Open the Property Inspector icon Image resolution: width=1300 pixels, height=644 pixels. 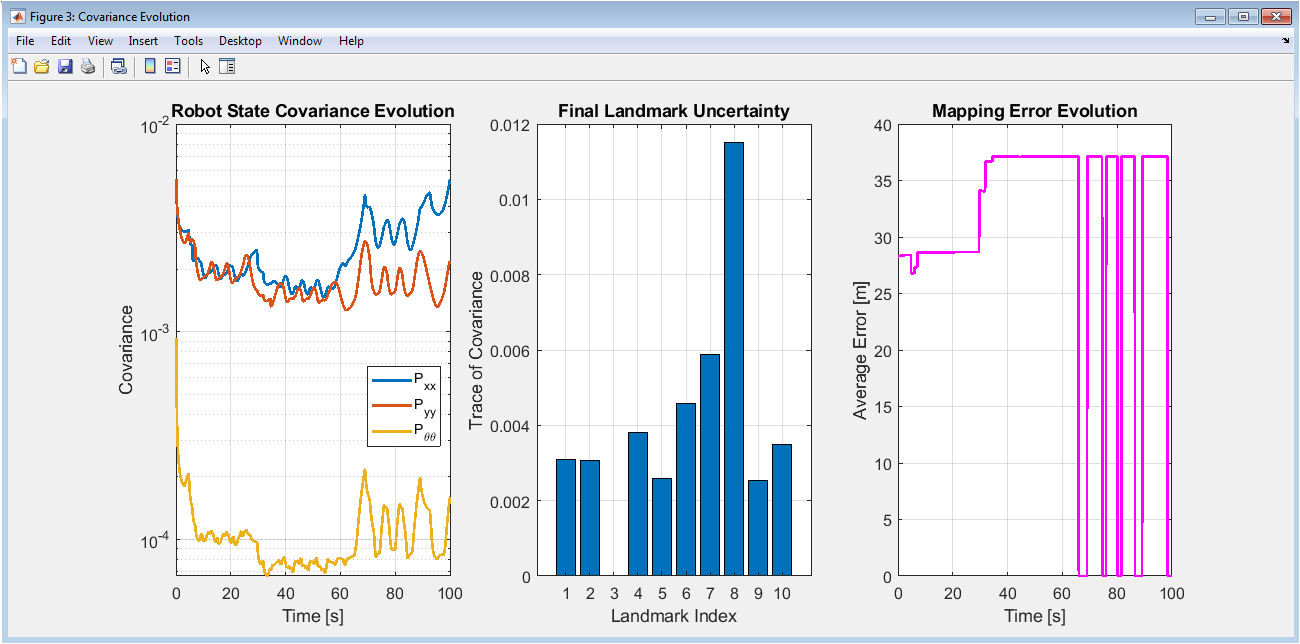(227, 67)
